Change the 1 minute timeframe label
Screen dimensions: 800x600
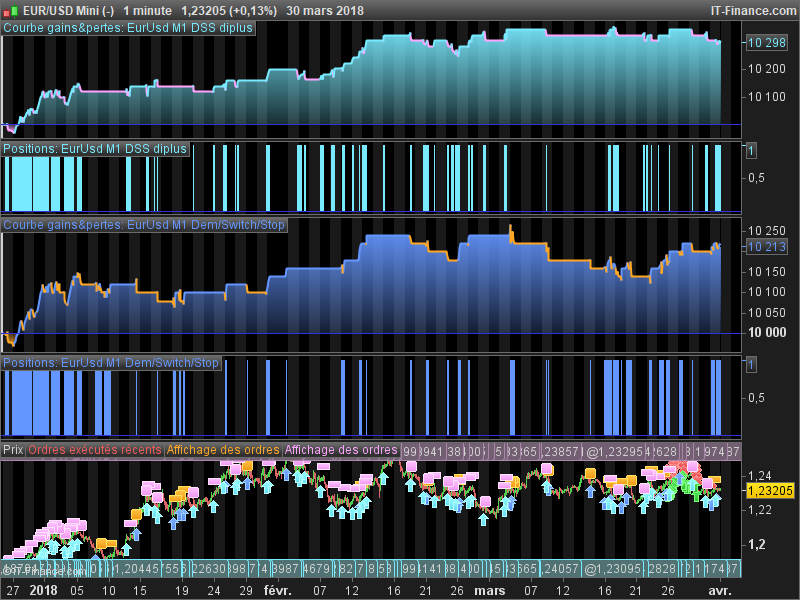coord(147,11)
